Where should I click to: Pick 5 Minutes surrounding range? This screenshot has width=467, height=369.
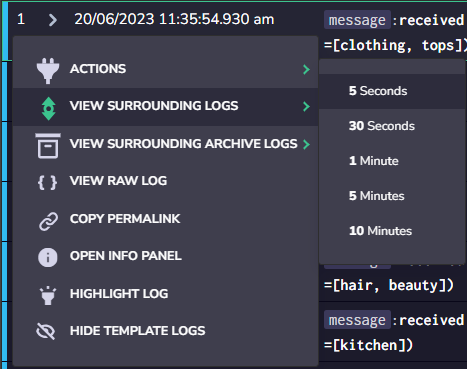(392, 196)
